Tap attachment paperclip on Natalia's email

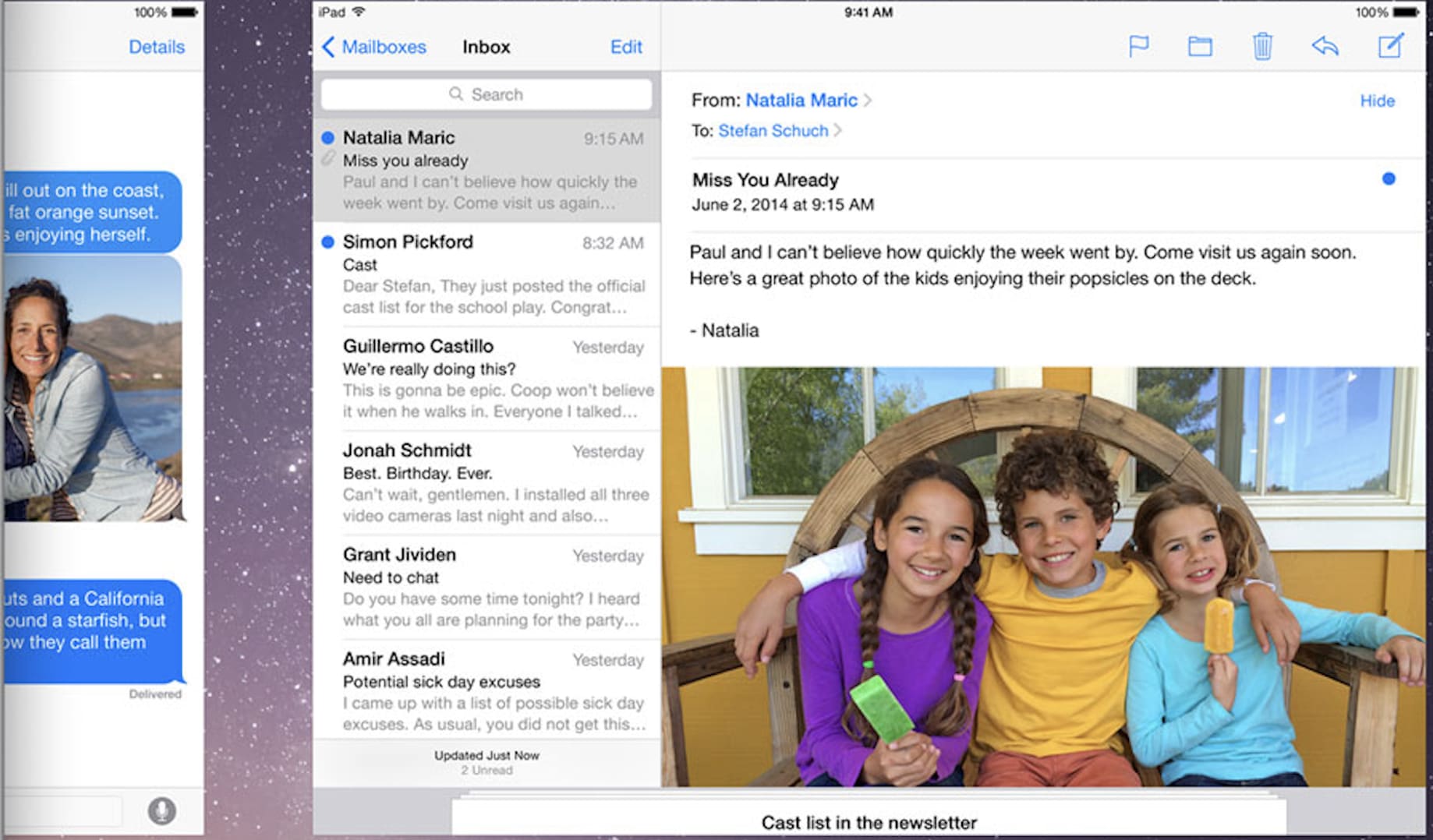tap(328, 159)
